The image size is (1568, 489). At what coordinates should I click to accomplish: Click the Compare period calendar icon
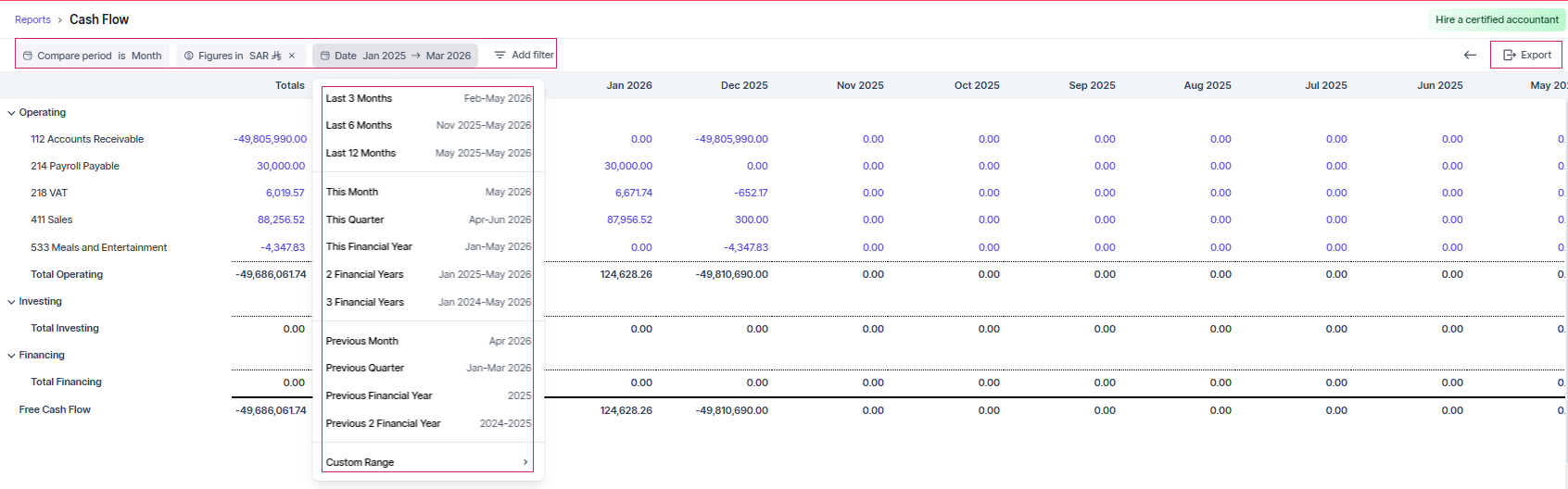coord(28,56)
